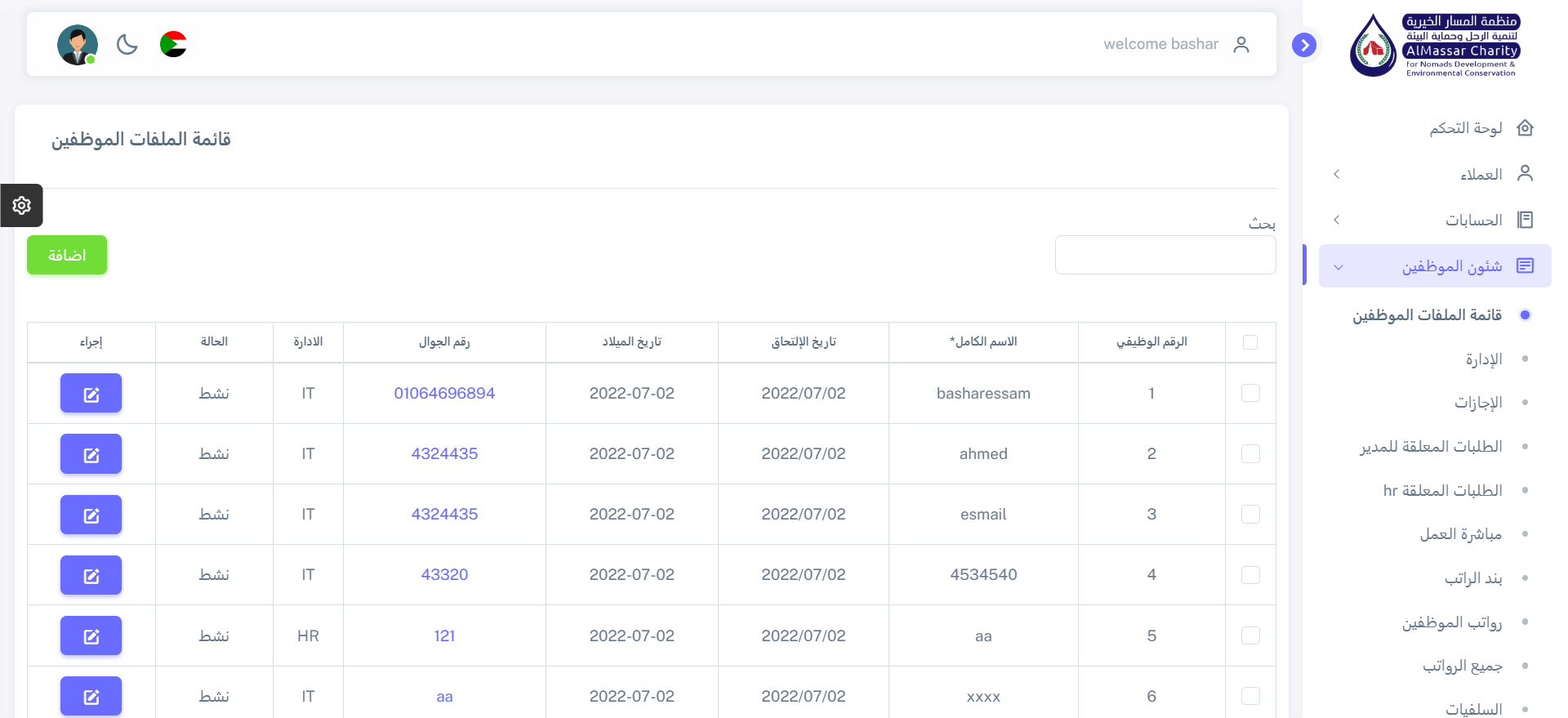Click the home icon for لوحة التحكم
Screen dimensions: 1568x718
pyautogui.click(x=1525, y=127)
